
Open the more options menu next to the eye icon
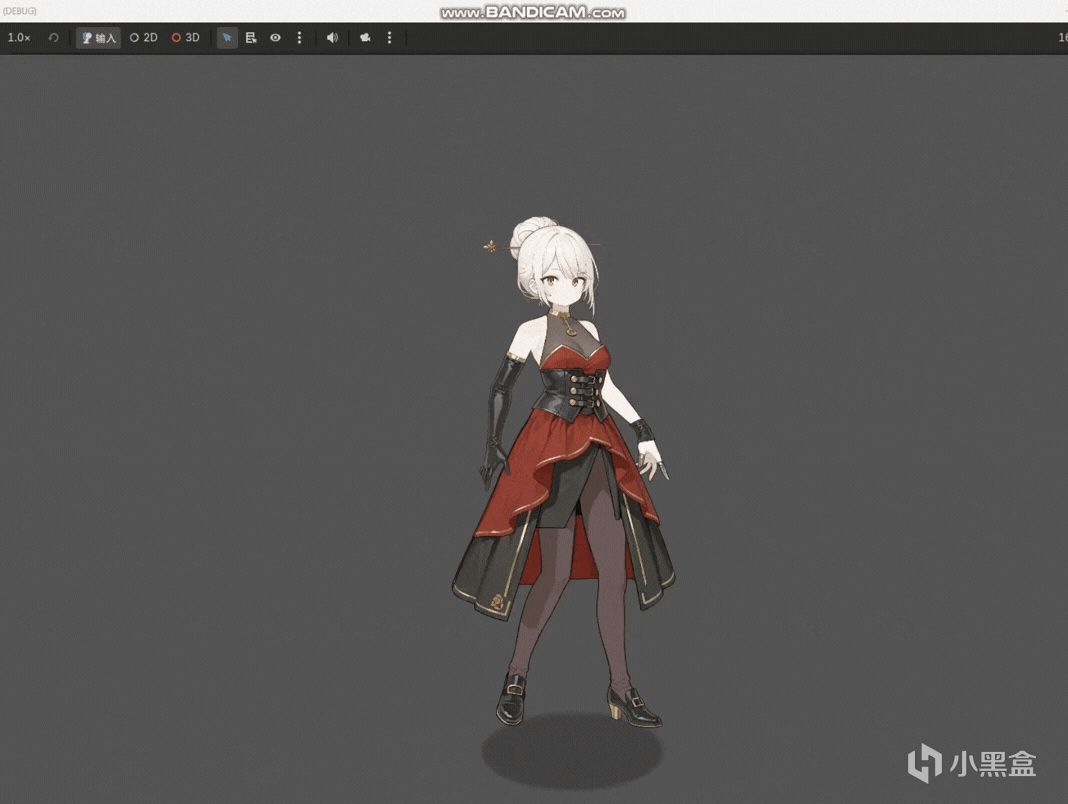pos(299,38)
